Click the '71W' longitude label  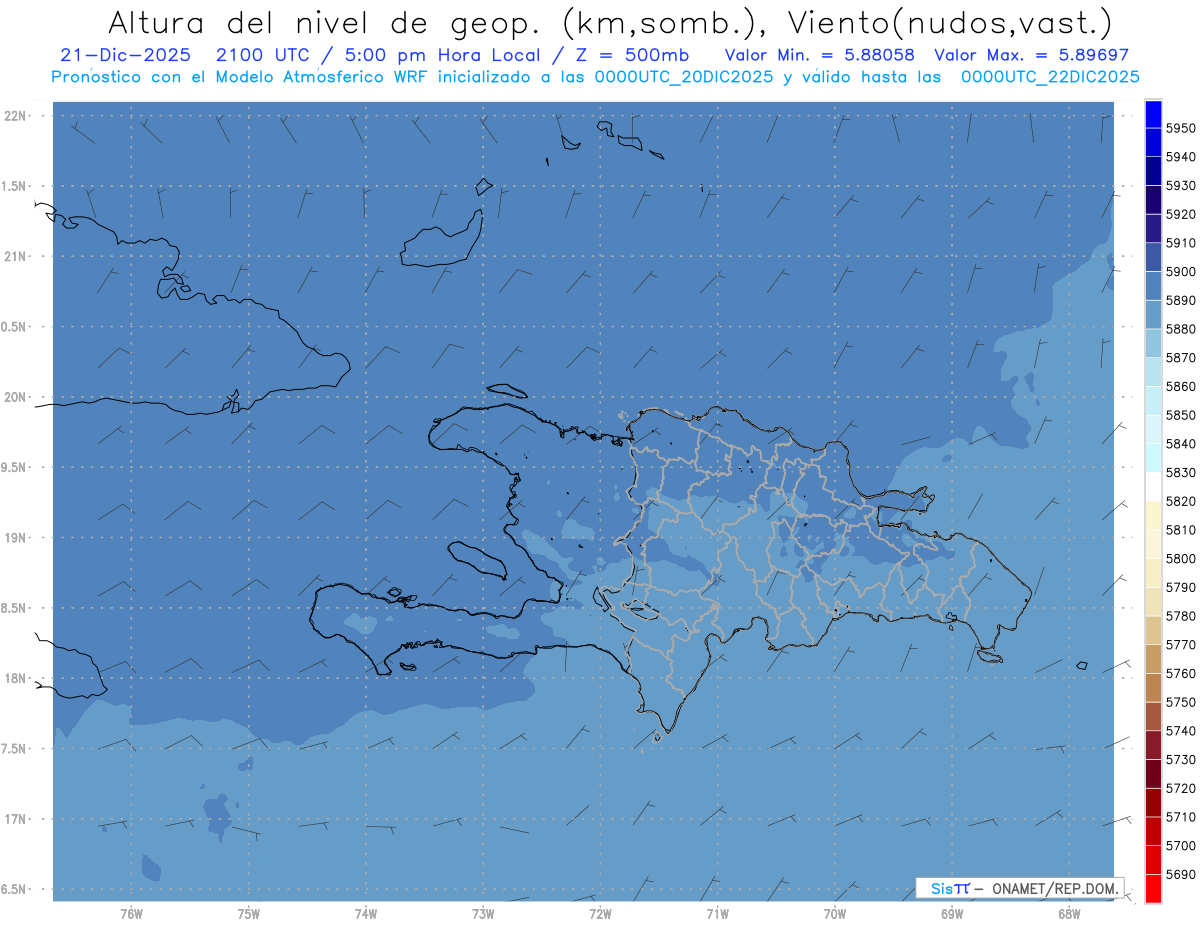pos(717,914)
